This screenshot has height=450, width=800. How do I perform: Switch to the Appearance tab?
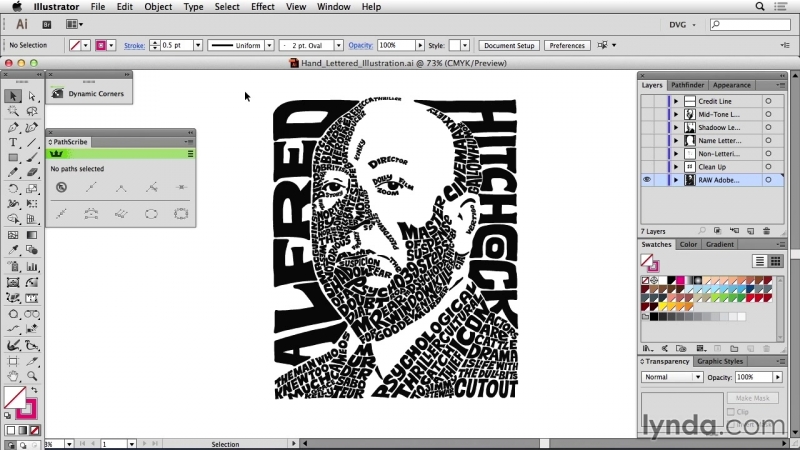coord(732,85)
